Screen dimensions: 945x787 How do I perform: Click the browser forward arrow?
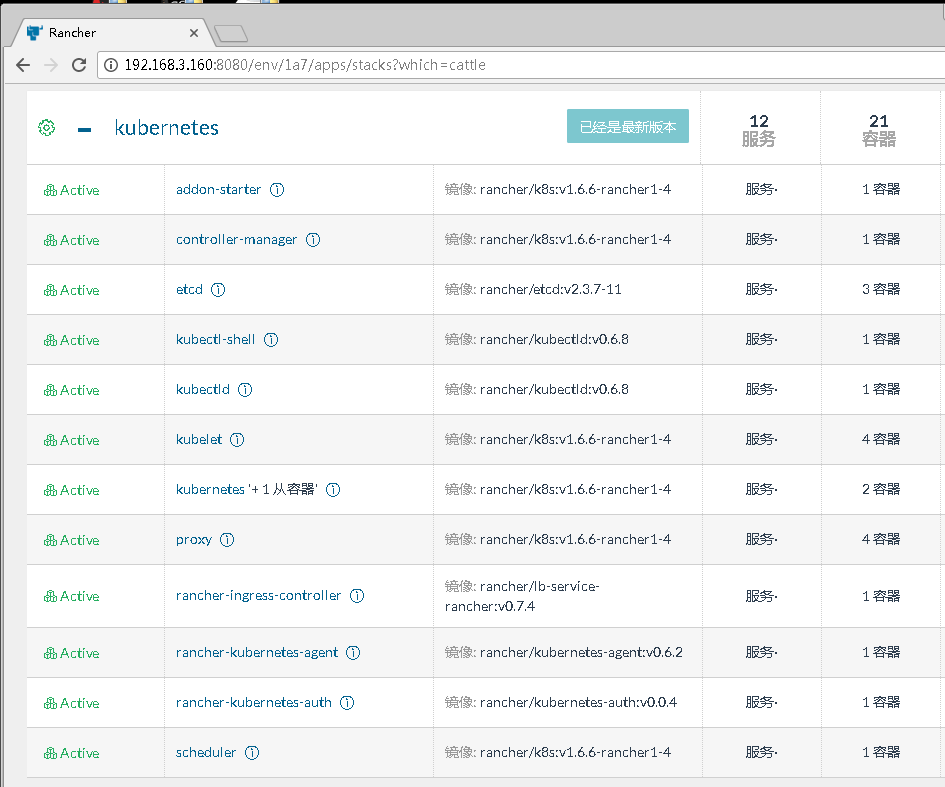click(51, 65)
